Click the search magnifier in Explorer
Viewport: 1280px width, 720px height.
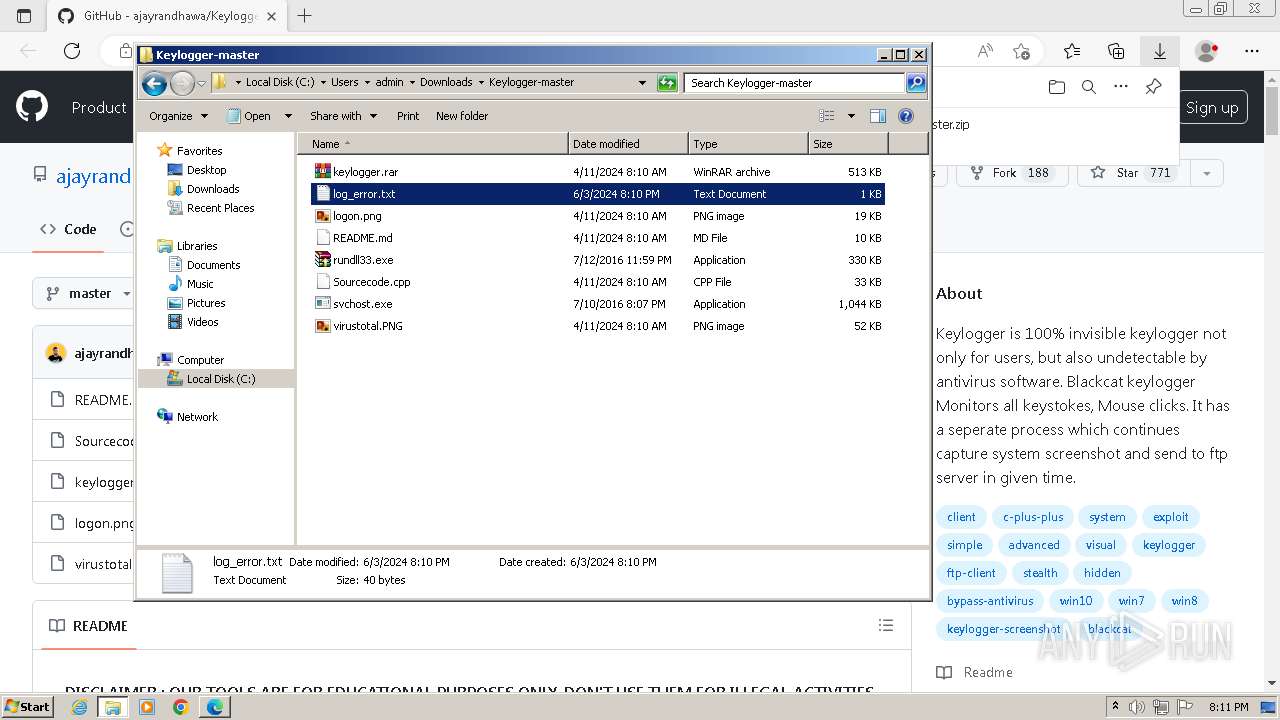tap(916, 83)
